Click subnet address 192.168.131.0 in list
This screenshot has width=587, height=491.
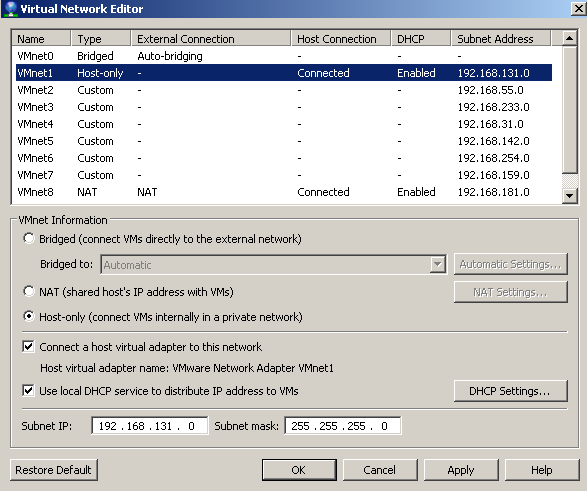(493, 73)
